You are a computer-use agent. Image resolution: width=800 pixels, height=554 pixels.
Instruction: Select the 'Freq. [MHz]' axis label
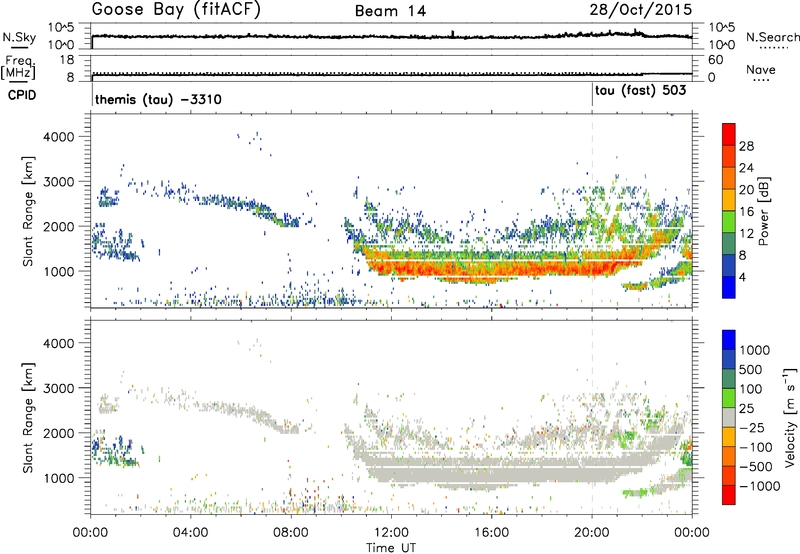18,67
